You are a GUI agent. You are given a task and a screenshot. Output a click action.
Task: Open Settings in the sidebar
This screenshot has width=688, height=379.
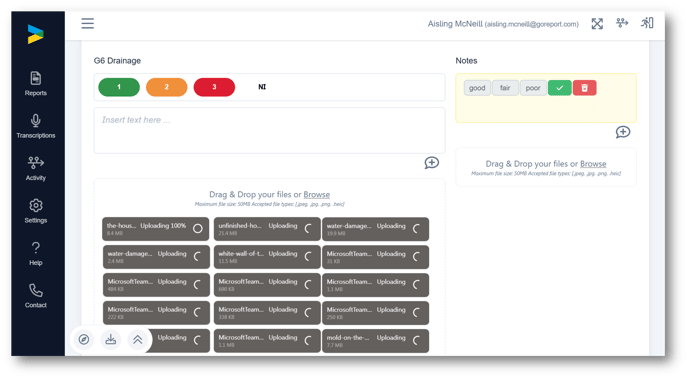tap(36, 211)
